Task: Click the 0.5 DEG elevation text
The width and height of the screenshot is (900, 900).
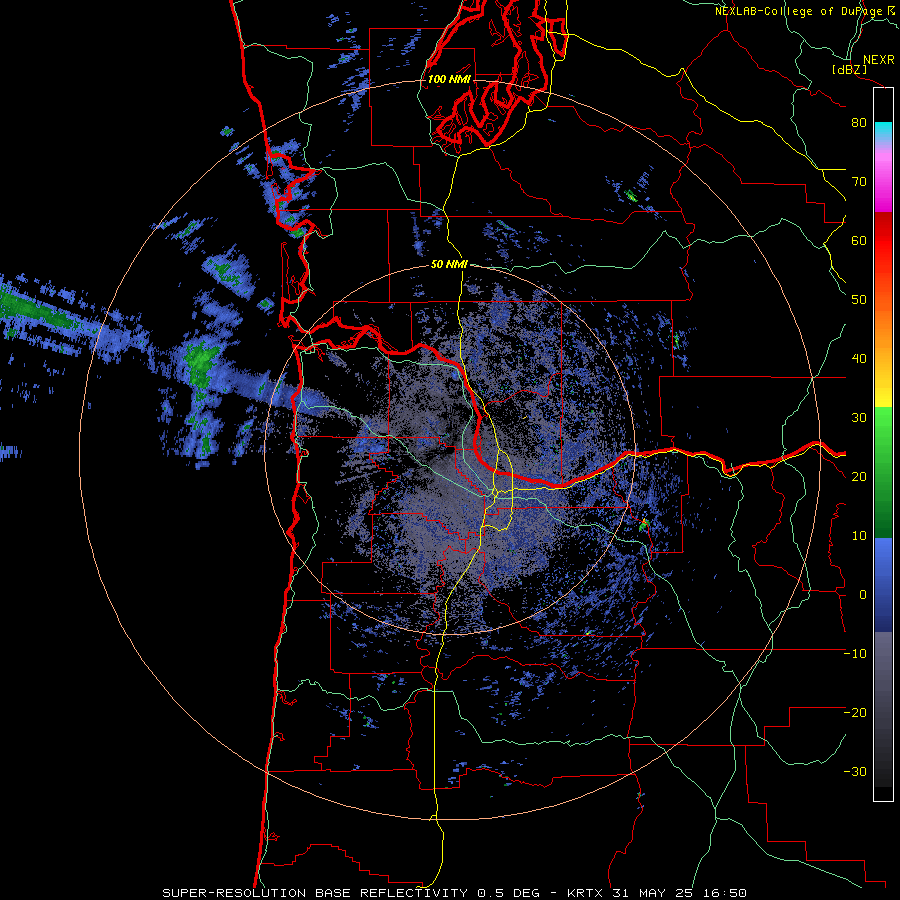Action: pos(509,893)
